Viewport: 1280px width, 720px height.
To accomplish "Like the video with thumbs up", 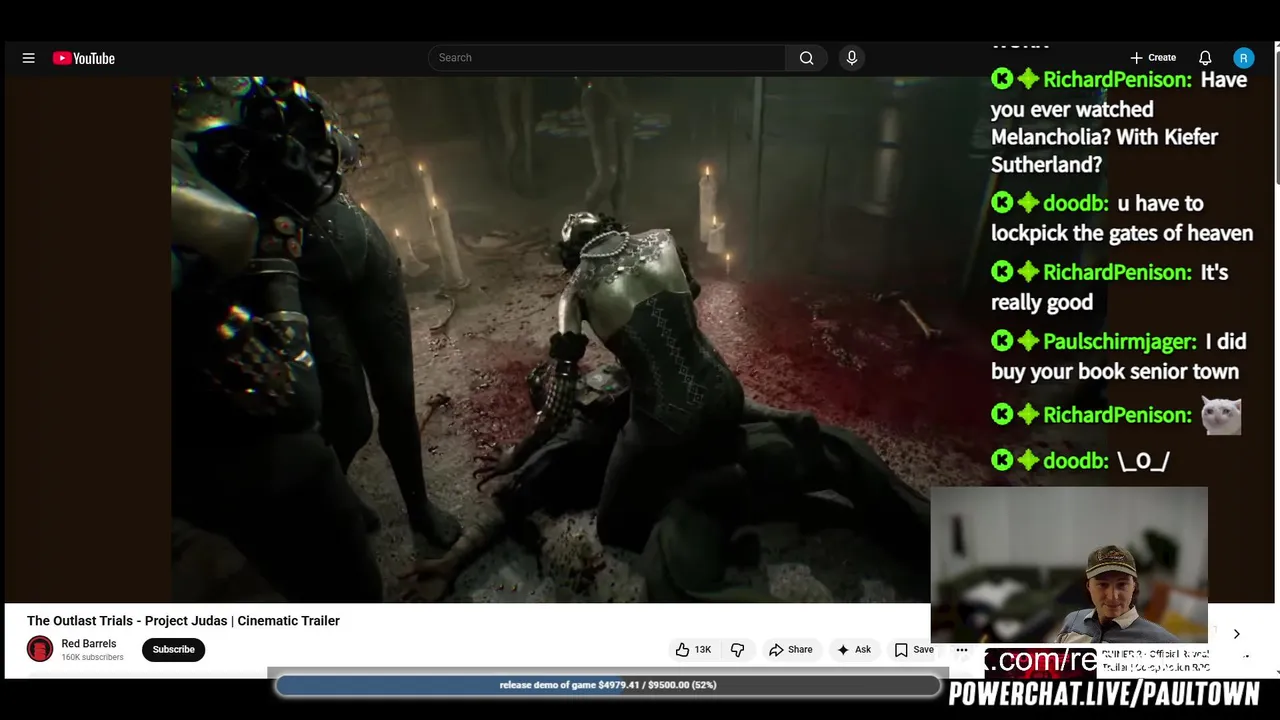I will click(693, 650).
